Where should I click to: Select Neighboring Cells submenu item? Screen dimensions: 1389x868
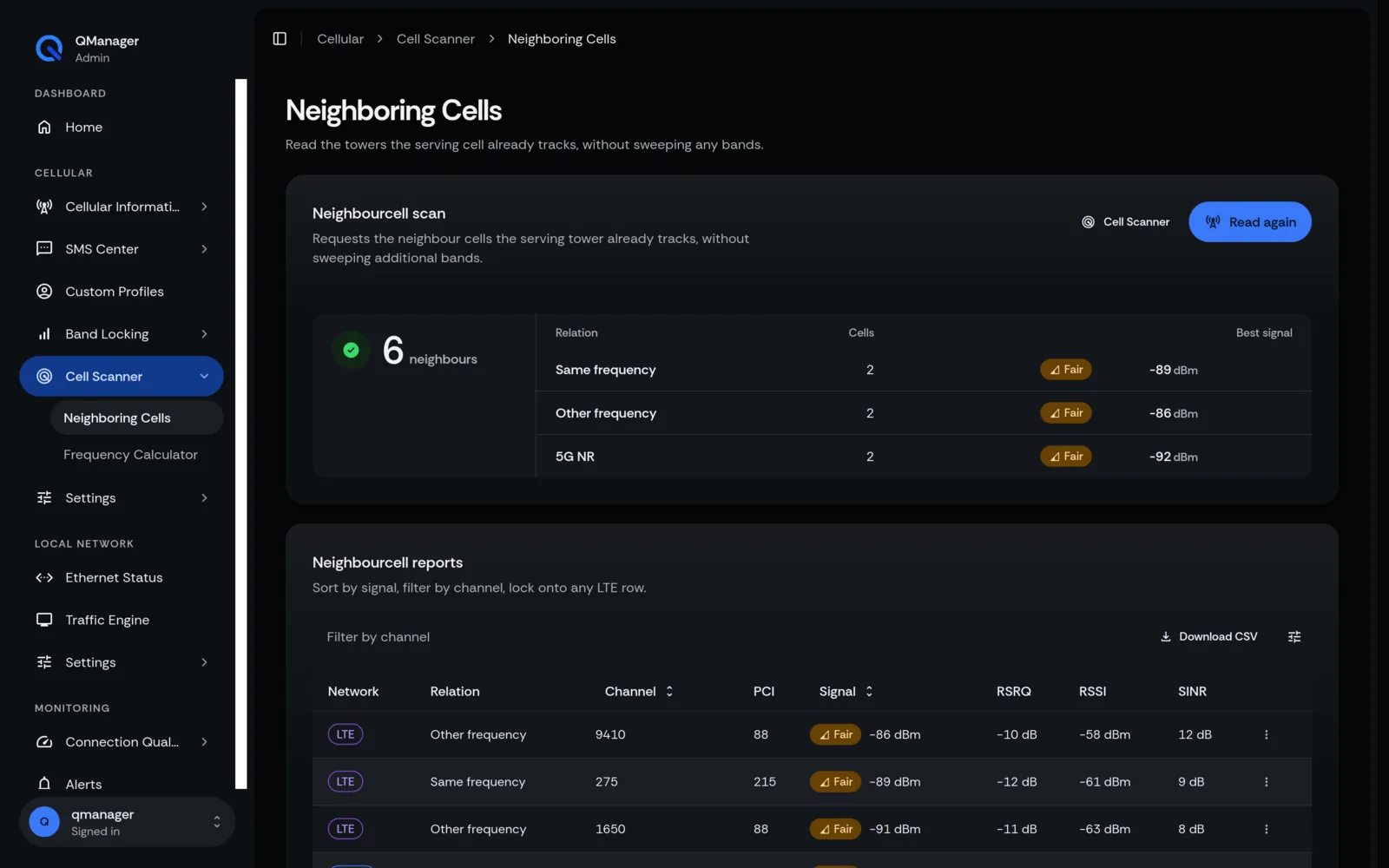[x=136, y=418]
